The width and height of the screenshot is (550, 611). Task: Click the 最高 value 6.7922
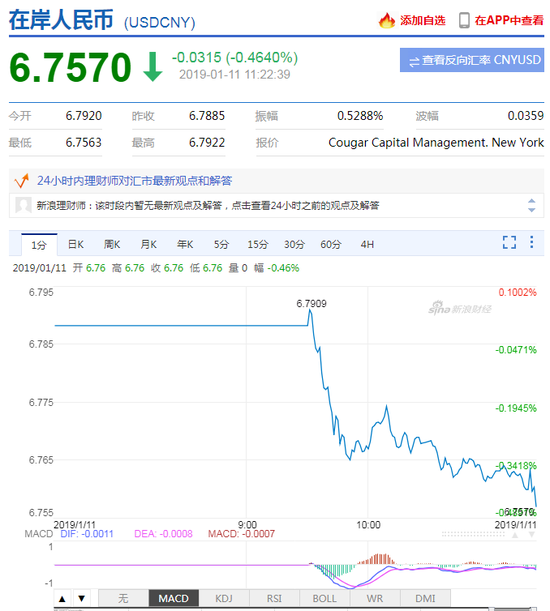point(207,143)
